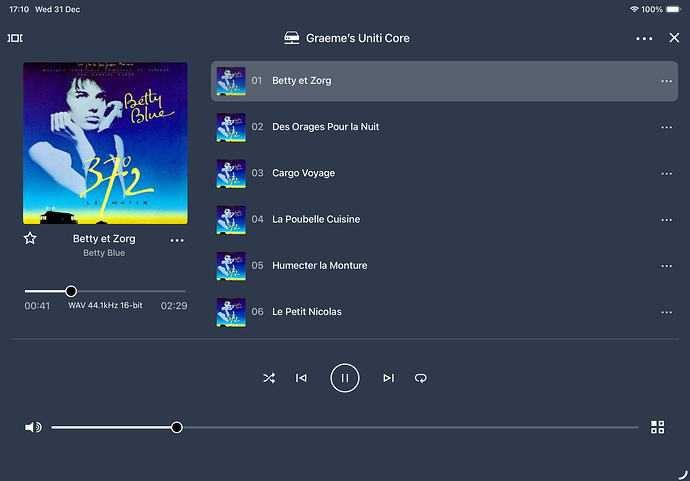690x481 pixels.
Task: Open more options in the header
Action: pos(643,38)
